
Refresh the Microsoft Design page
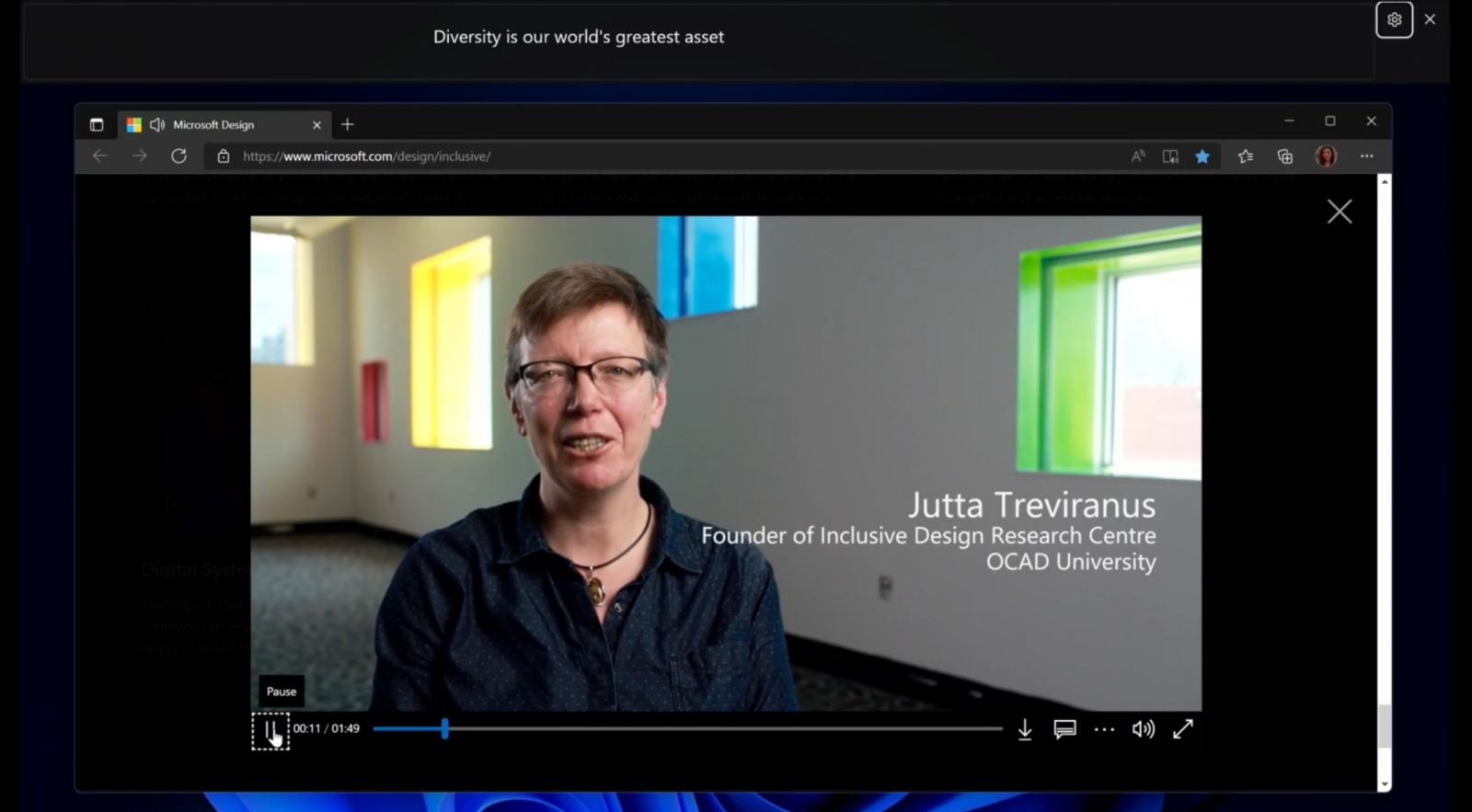[178, 156]
